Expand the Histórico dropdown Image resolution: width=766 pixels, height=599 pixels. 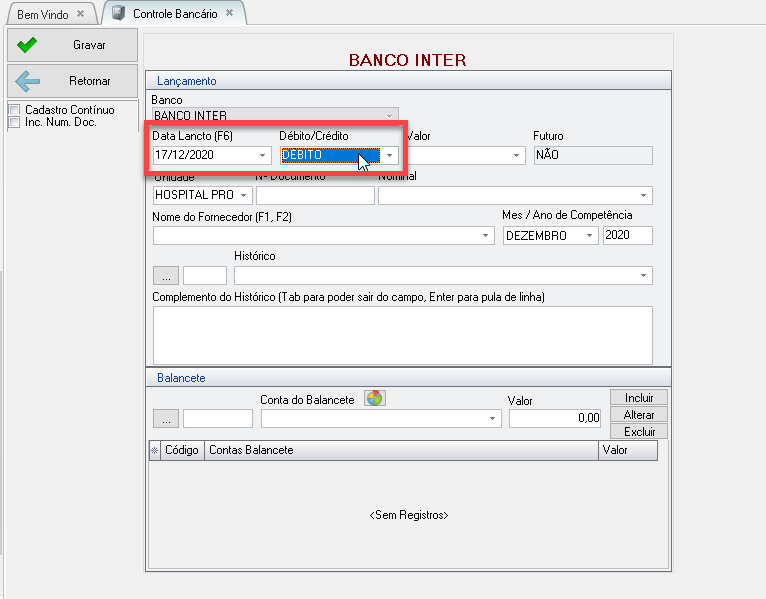643,276
